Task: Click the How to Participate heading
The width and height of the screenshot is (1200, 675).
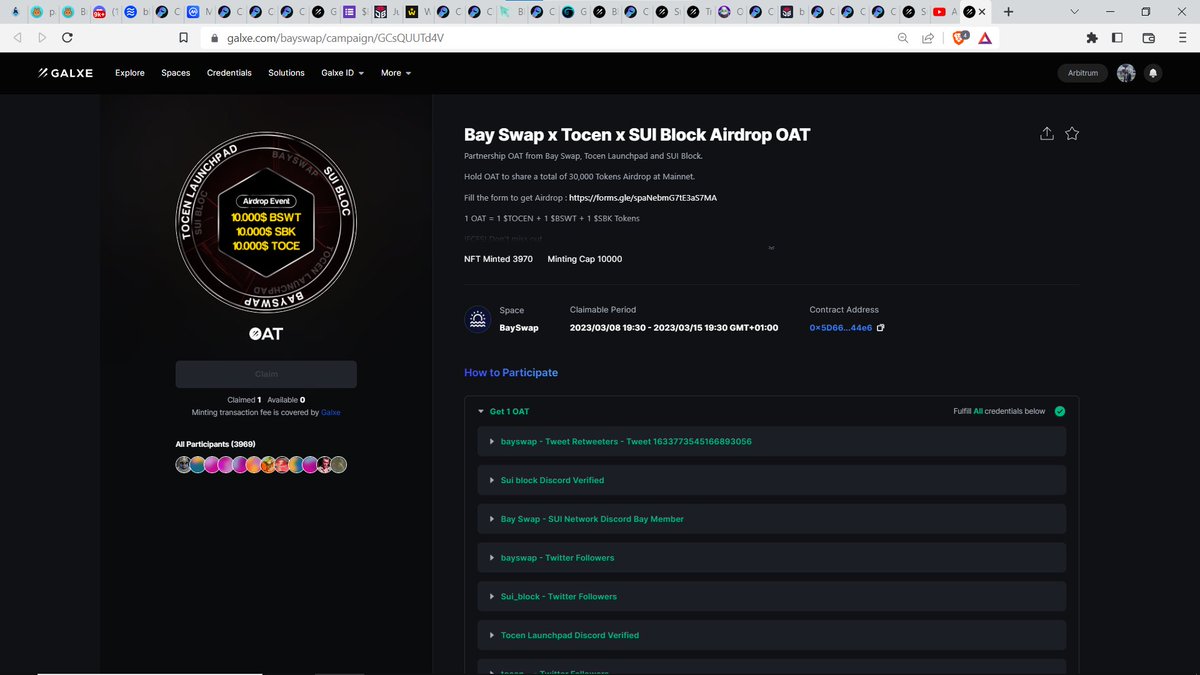Action: point(511,373)
